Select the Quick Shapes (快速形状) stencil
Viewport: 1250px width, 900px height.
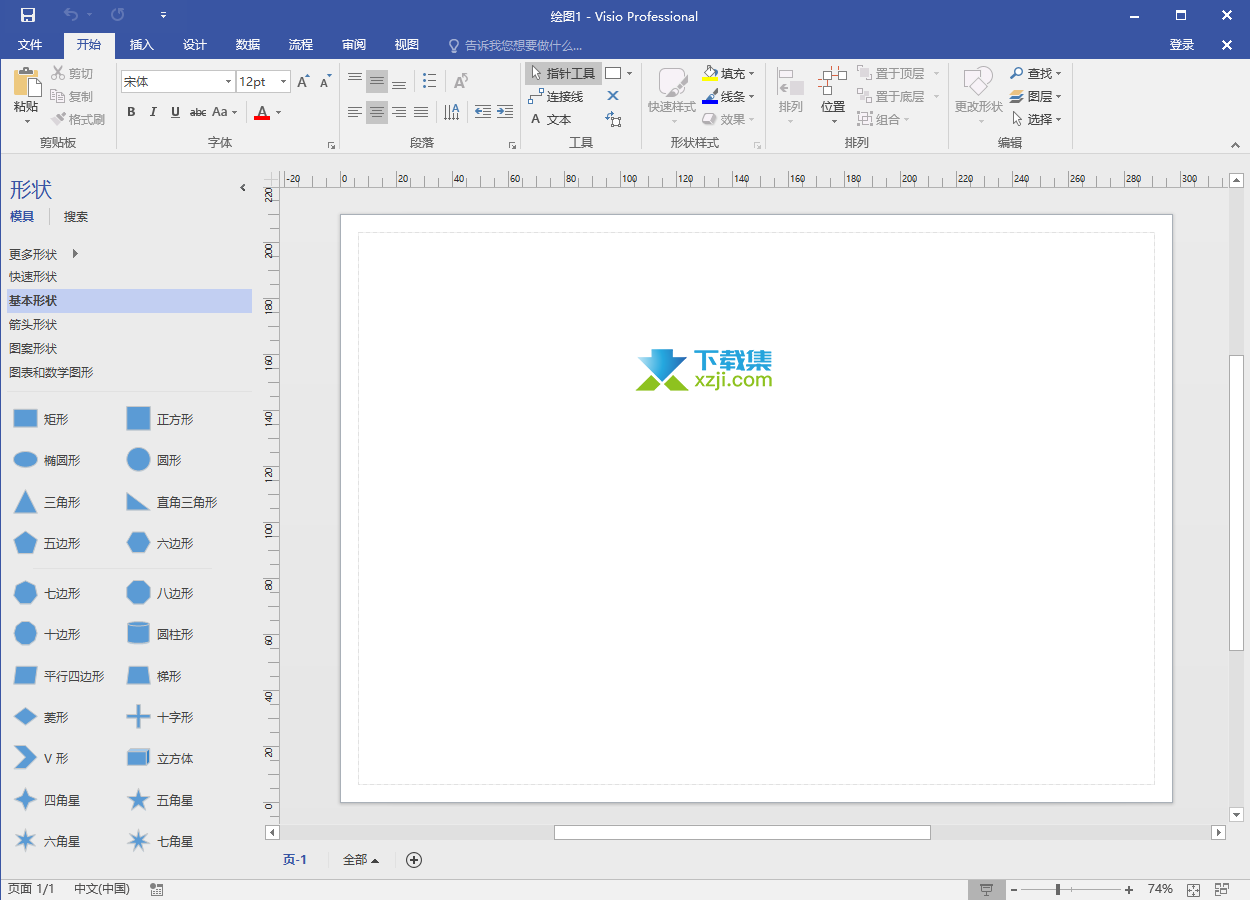click(33, 277)
